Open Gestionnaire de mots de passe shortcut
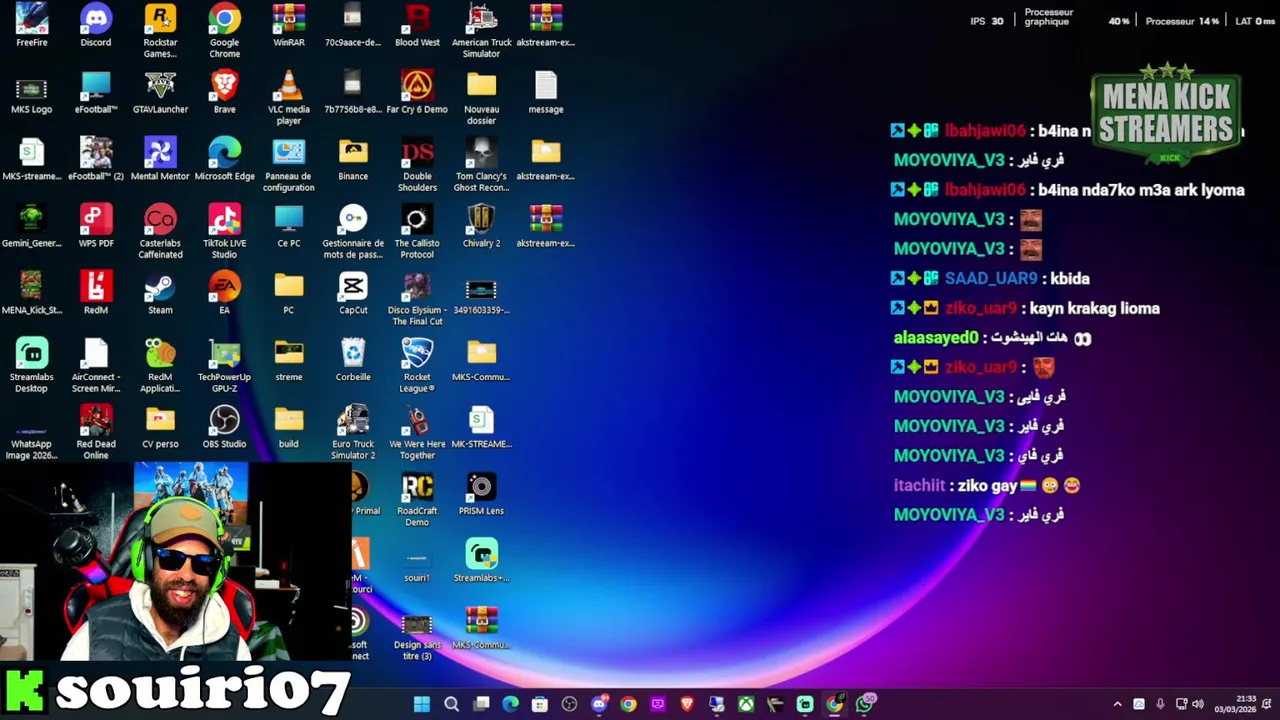This screenshot has width=1280, height=720. click(353, 232)
